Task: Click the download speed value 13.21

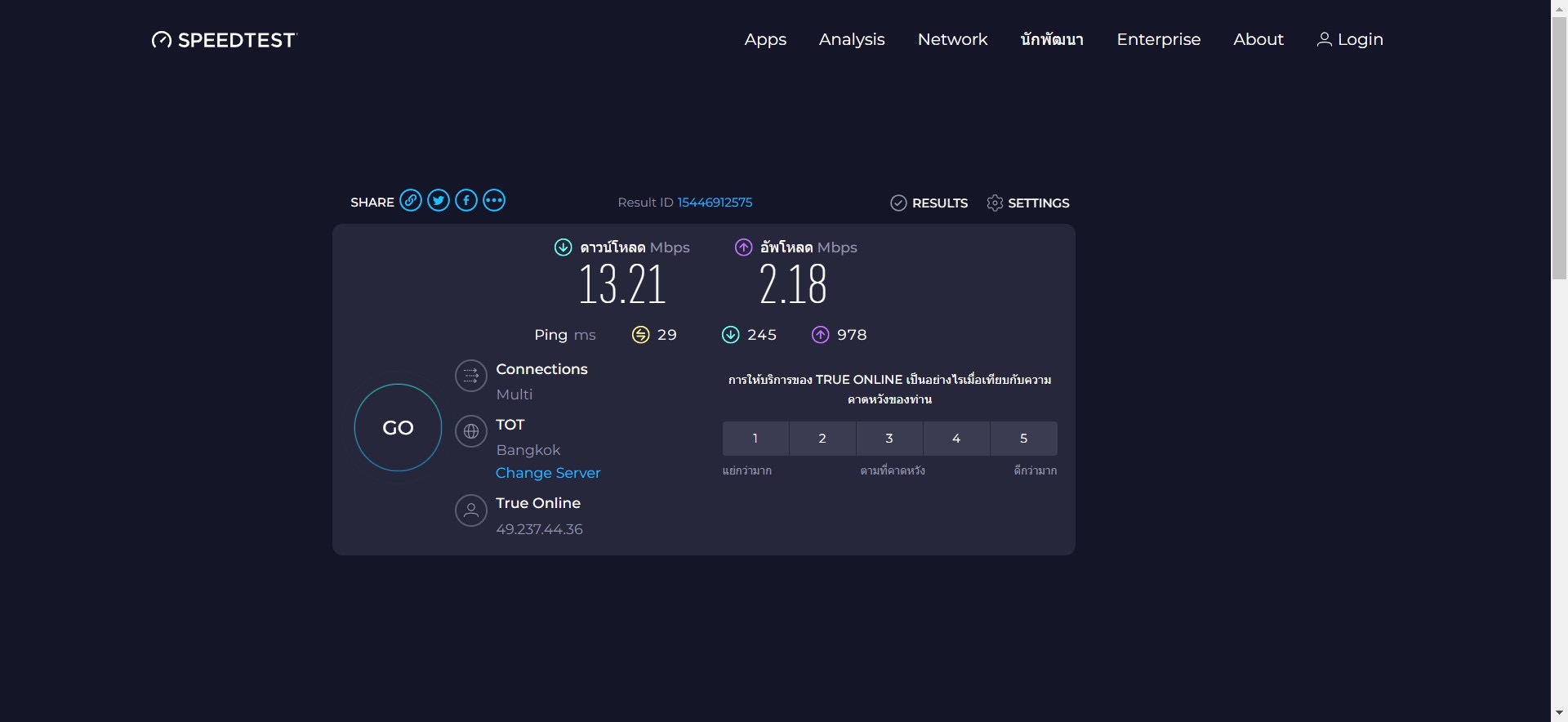Action: tap(622, 285)
